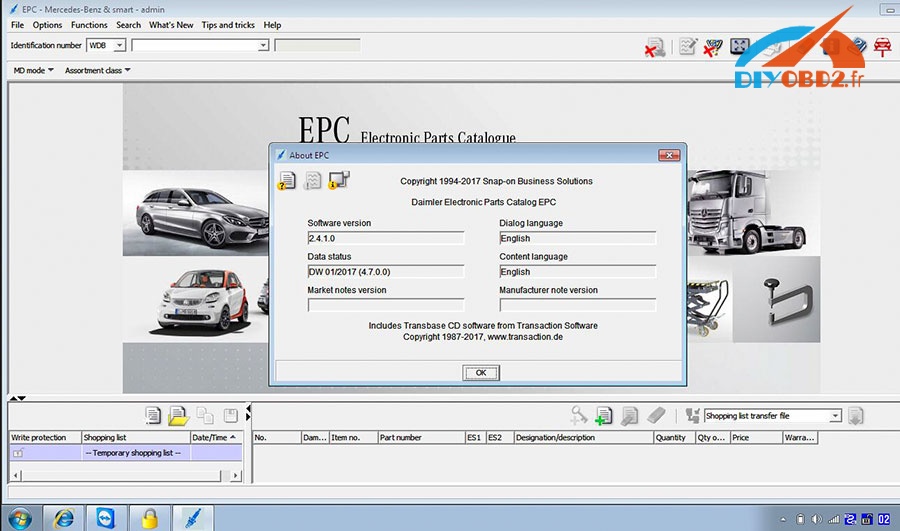Sort by the Date/Time column header

pyautogui.click(x=216, y=437)
